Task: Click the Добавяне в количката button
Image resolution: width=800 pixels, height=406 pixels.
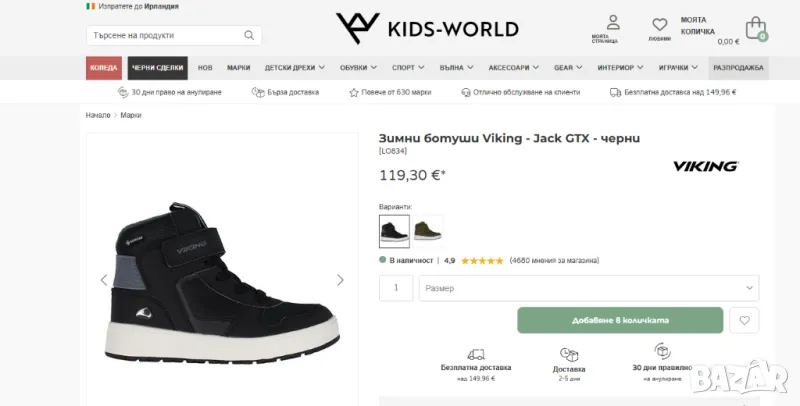Action: (x=620, y=320)
